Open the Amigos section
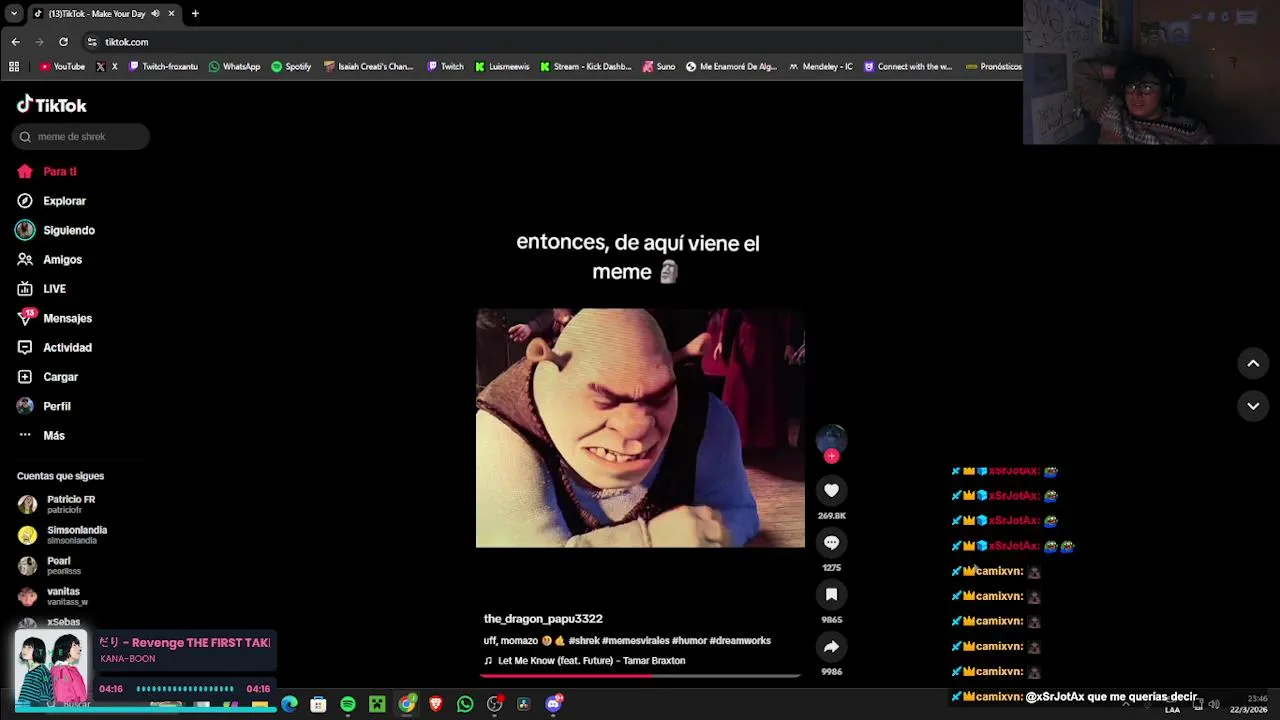This screenshot has width=1280, height=720. click(49, 260)
